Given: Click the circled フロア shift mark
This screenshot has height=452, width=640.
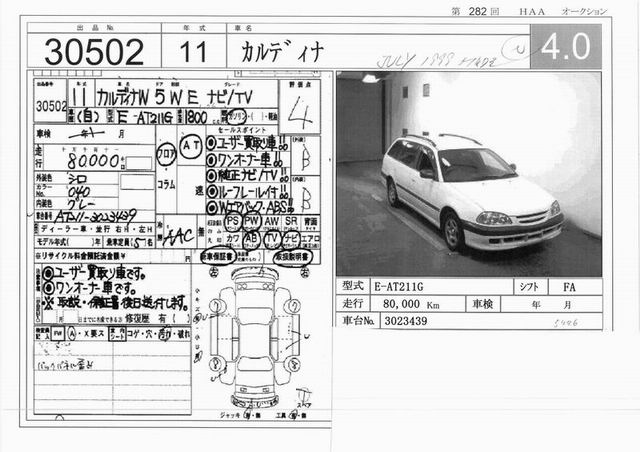Looking at the screenshot, I should click(x=166, y=154).
